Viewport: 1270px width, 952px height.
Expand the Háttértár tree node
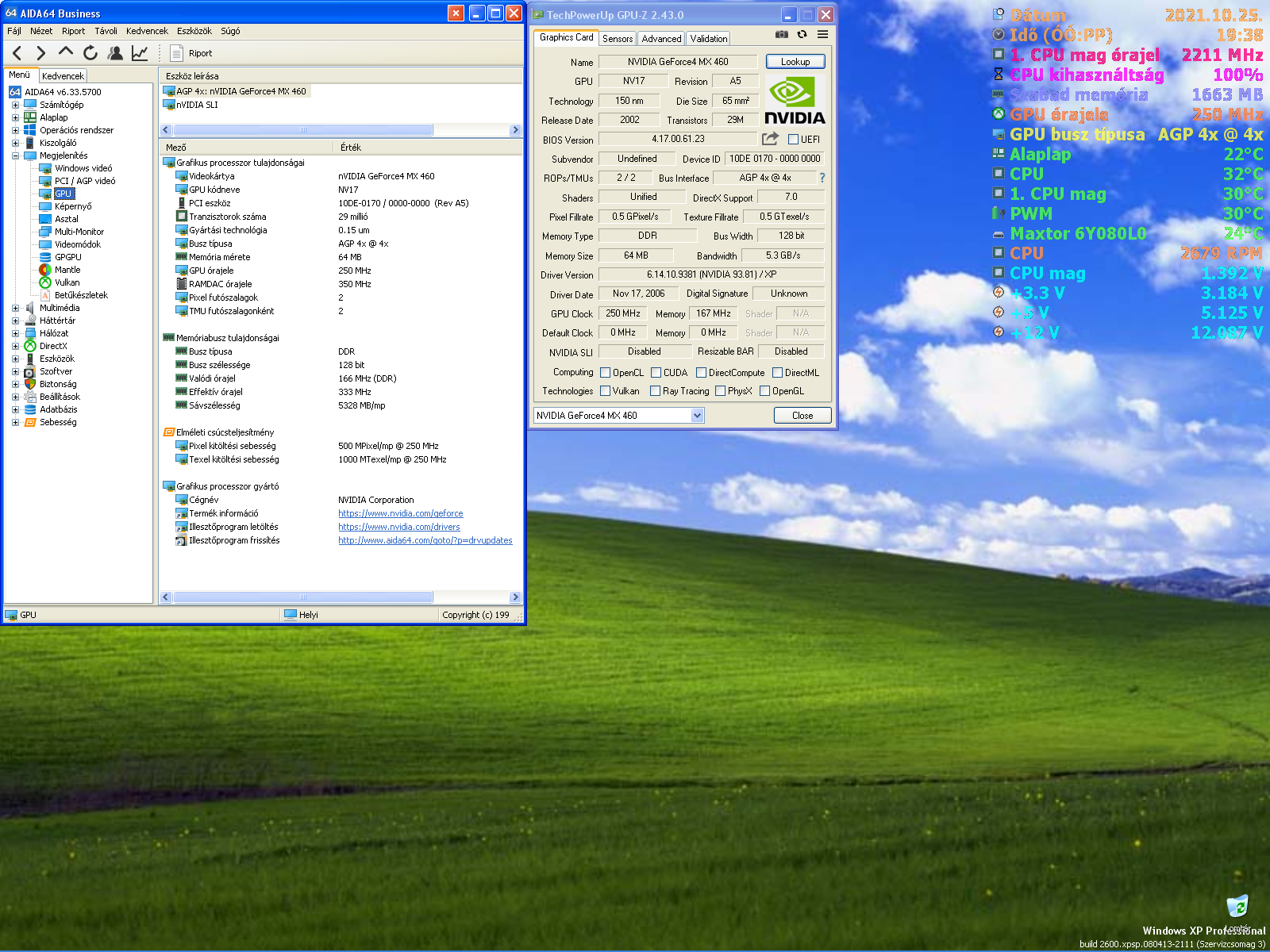tap(15, 321)
